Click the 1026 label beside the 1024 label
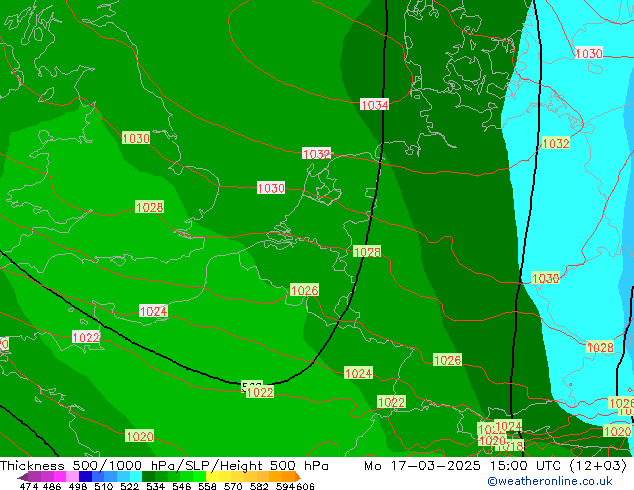 click(447, 360)
